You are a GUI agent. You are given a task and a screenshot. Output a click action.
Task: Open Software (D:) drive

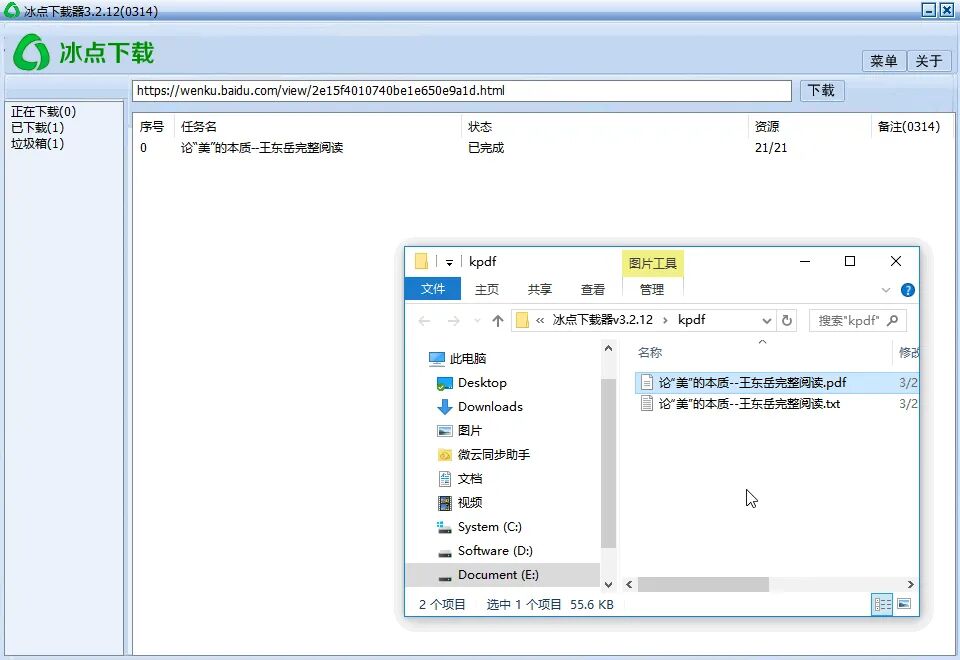tap(495, 550)
